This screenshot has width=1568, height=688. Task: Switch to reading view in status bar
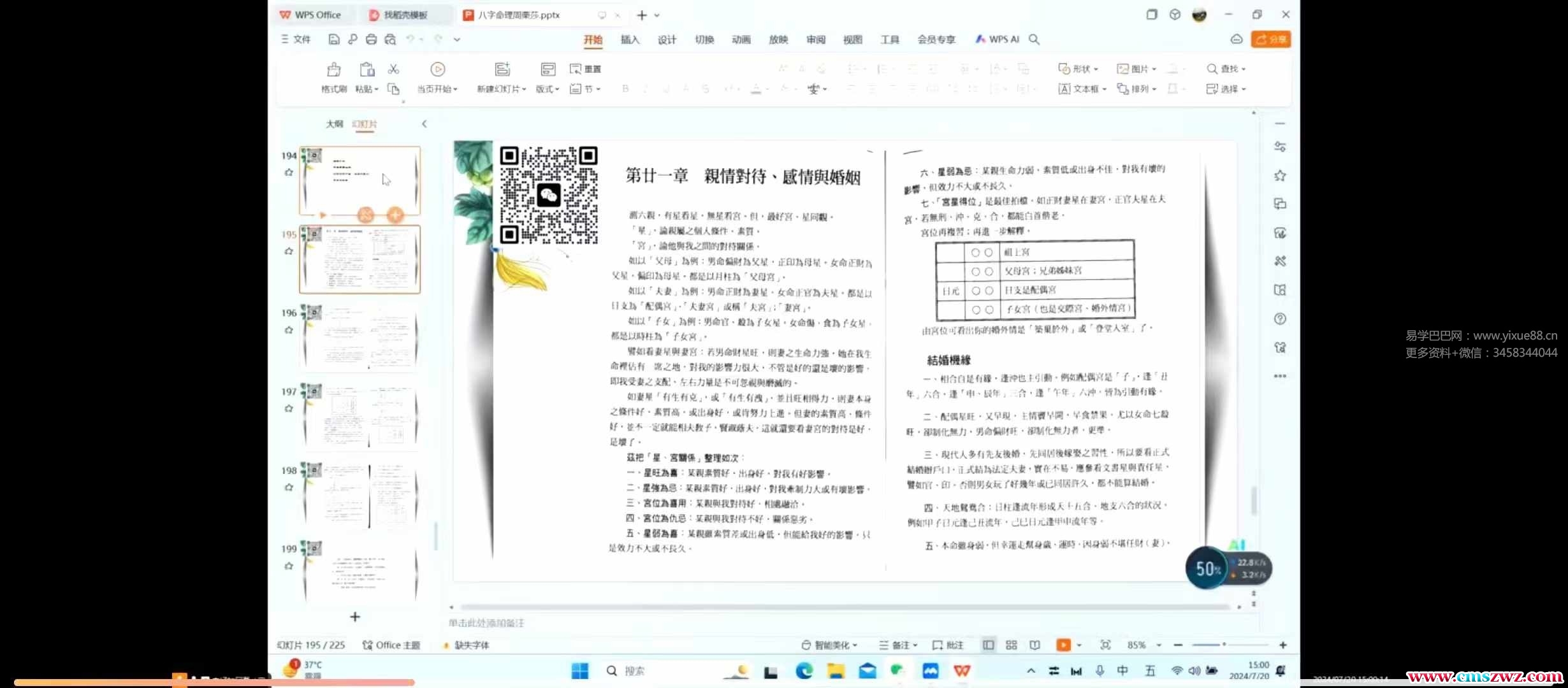click(1034, 645)
